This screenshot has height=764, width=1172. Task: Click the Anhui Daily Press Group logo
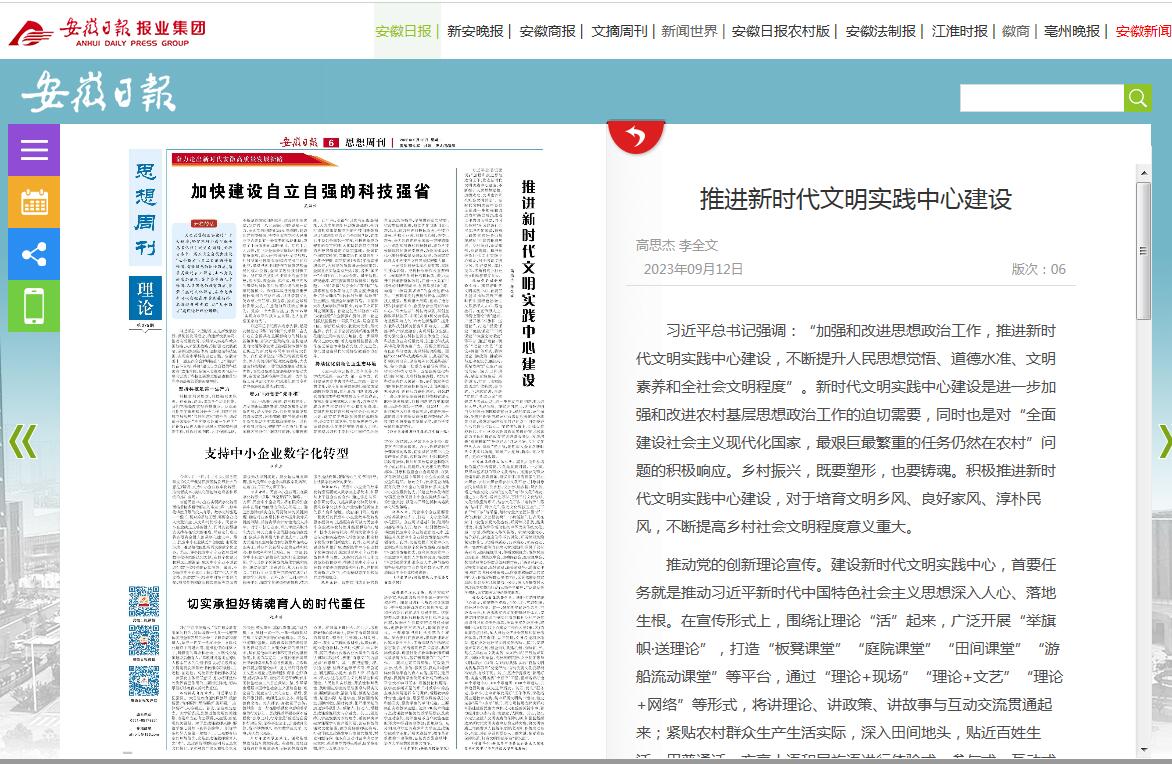coord(107,31)
